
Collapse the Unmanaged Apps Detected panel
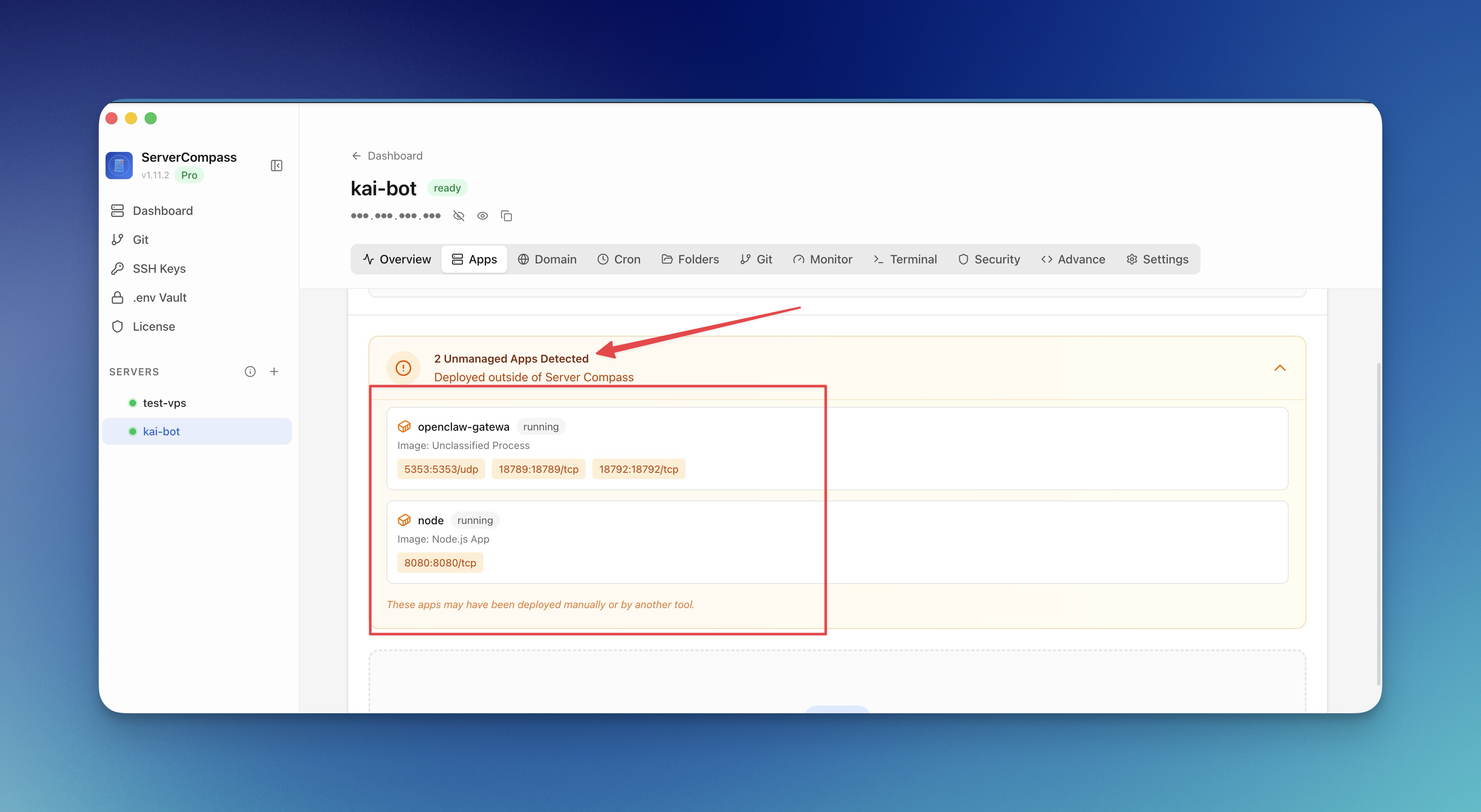[1279, 368]
